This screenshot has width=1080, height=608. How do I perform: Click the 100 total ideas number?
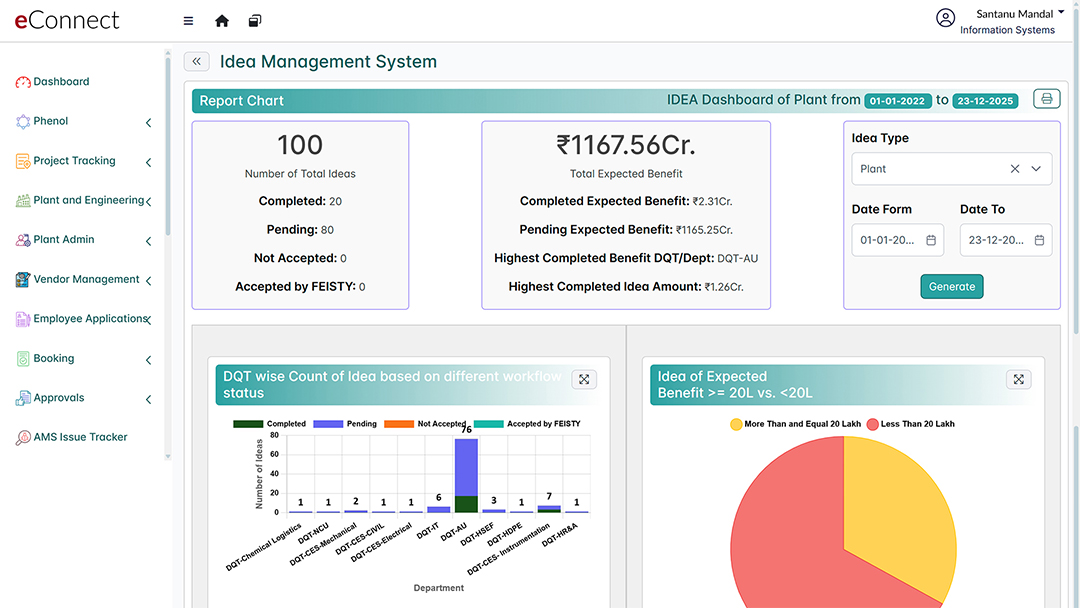point(300,145)
